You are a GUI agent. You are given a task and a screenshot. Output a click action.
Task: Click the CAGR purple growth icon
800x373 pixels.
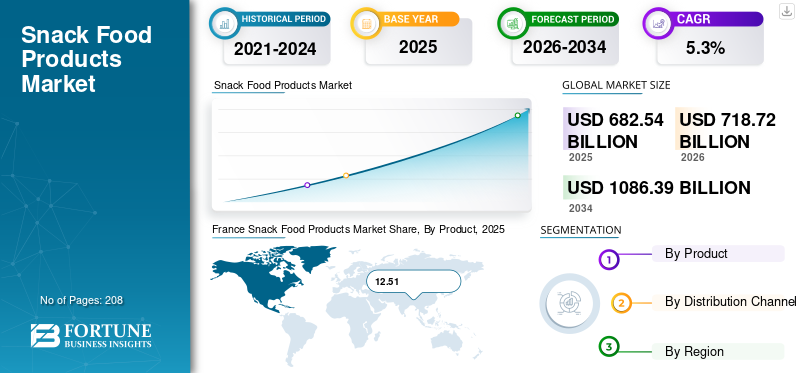pyautogui.click(x=657, y=23)
